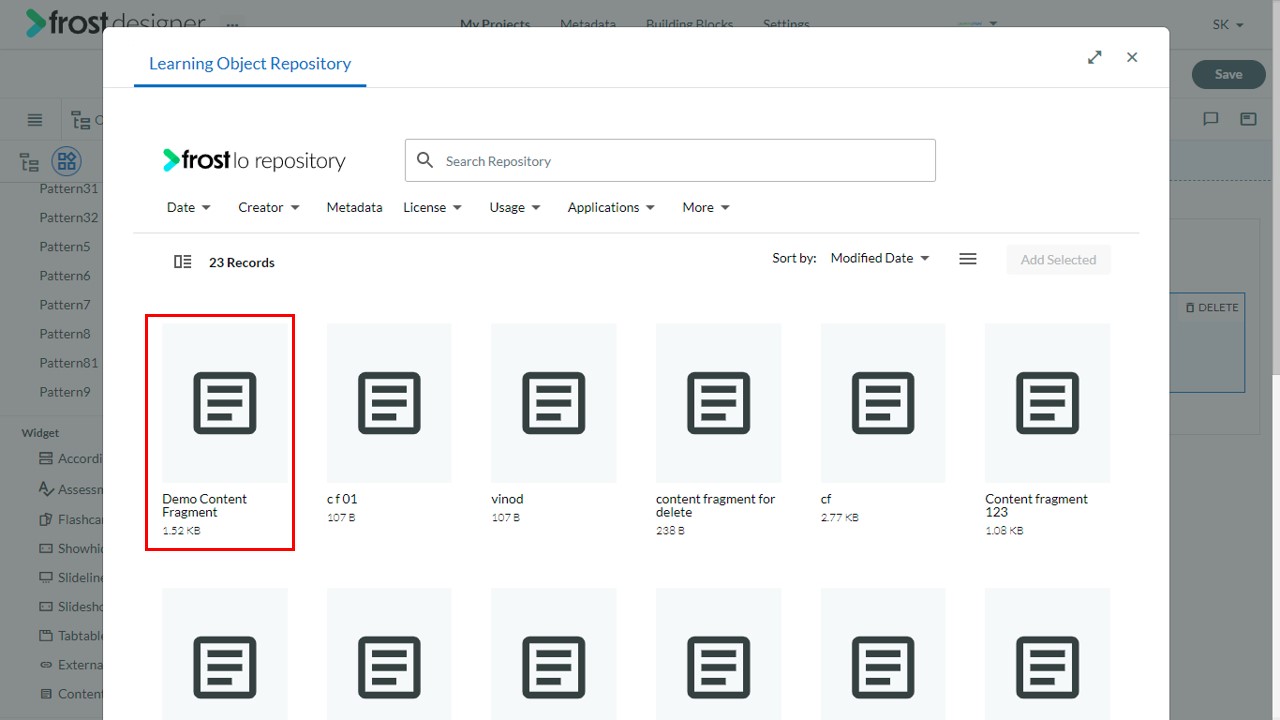This screenshot has width=1280, height=720.
Task: Open the comments icon at top right
Action: pyautogui.click(x=1211, y=119)
